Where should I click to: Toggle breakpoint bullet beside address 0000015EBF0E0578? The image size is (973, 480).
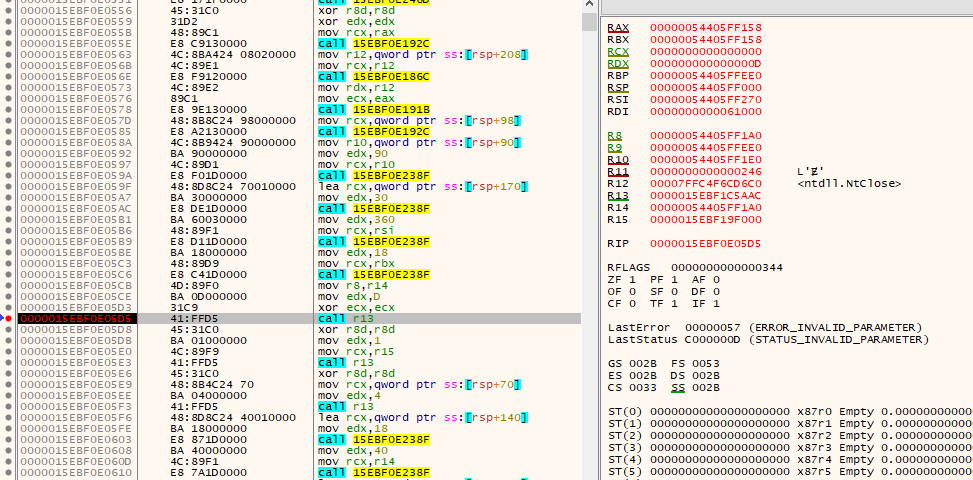tap(8, 109)
